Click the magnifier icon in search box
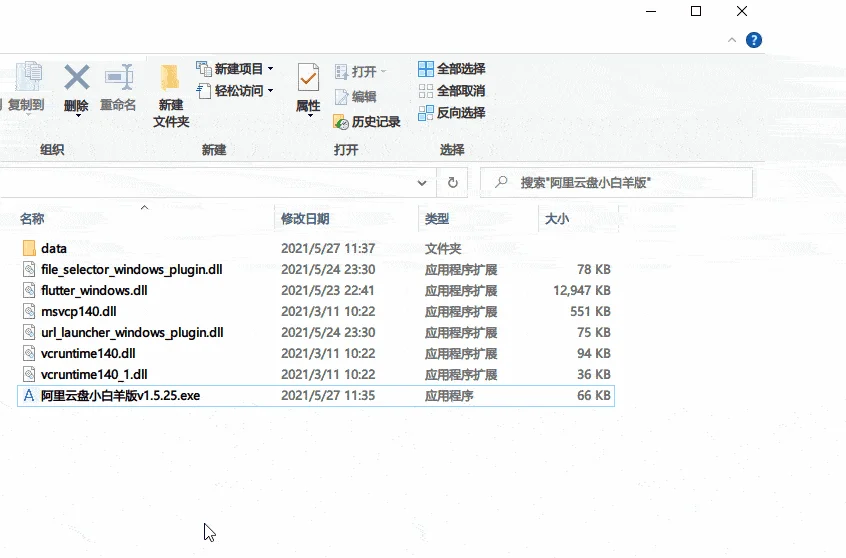The width and height of the screenshot is (846, 558). pos(501,182)
